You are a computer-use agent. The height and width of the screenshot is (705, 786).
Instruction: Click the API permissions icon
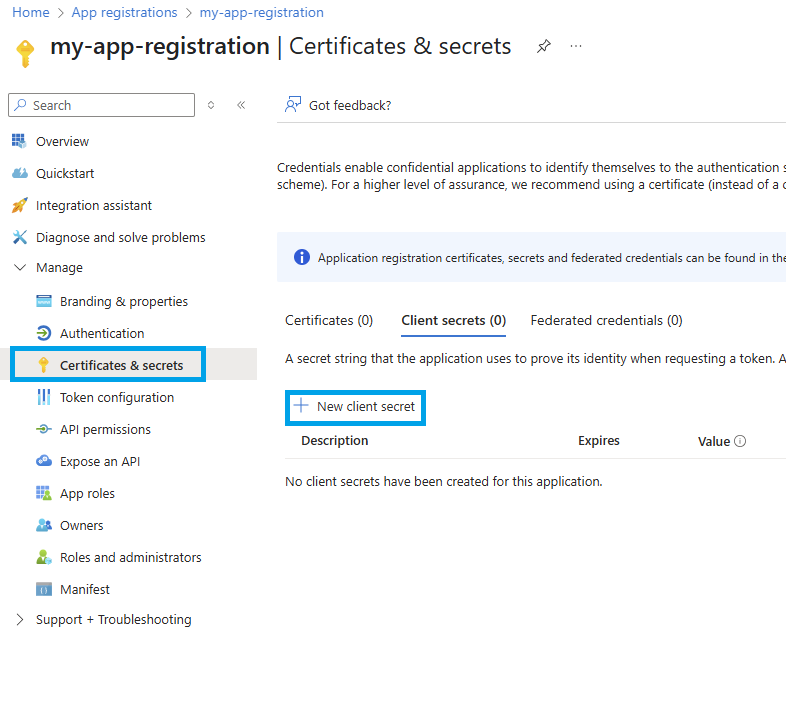pos(44,429)
